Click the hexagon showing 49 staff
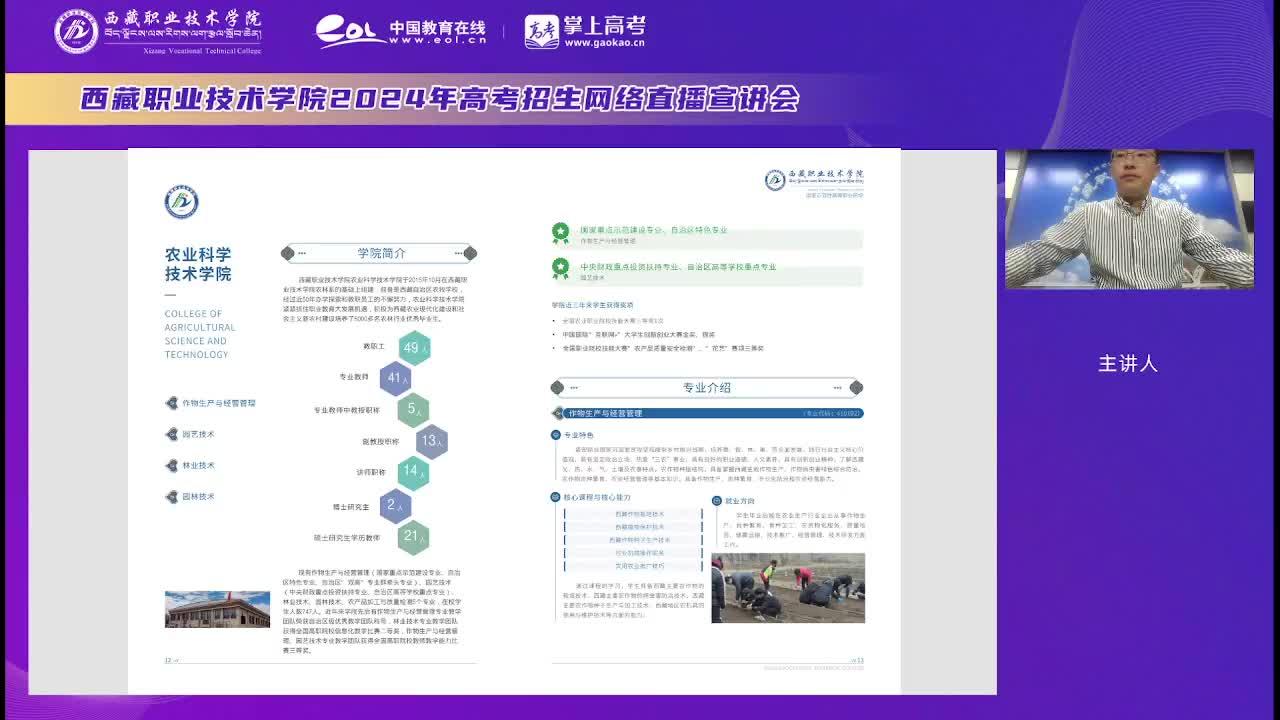 414,348
